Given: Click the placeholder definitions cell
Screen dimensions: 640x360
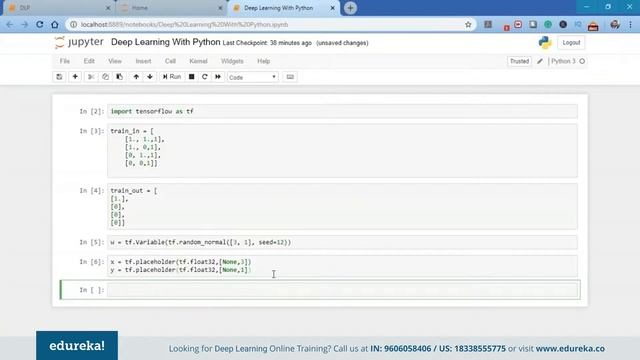Looking at the screenshot, I should click(x=342, y=266).
